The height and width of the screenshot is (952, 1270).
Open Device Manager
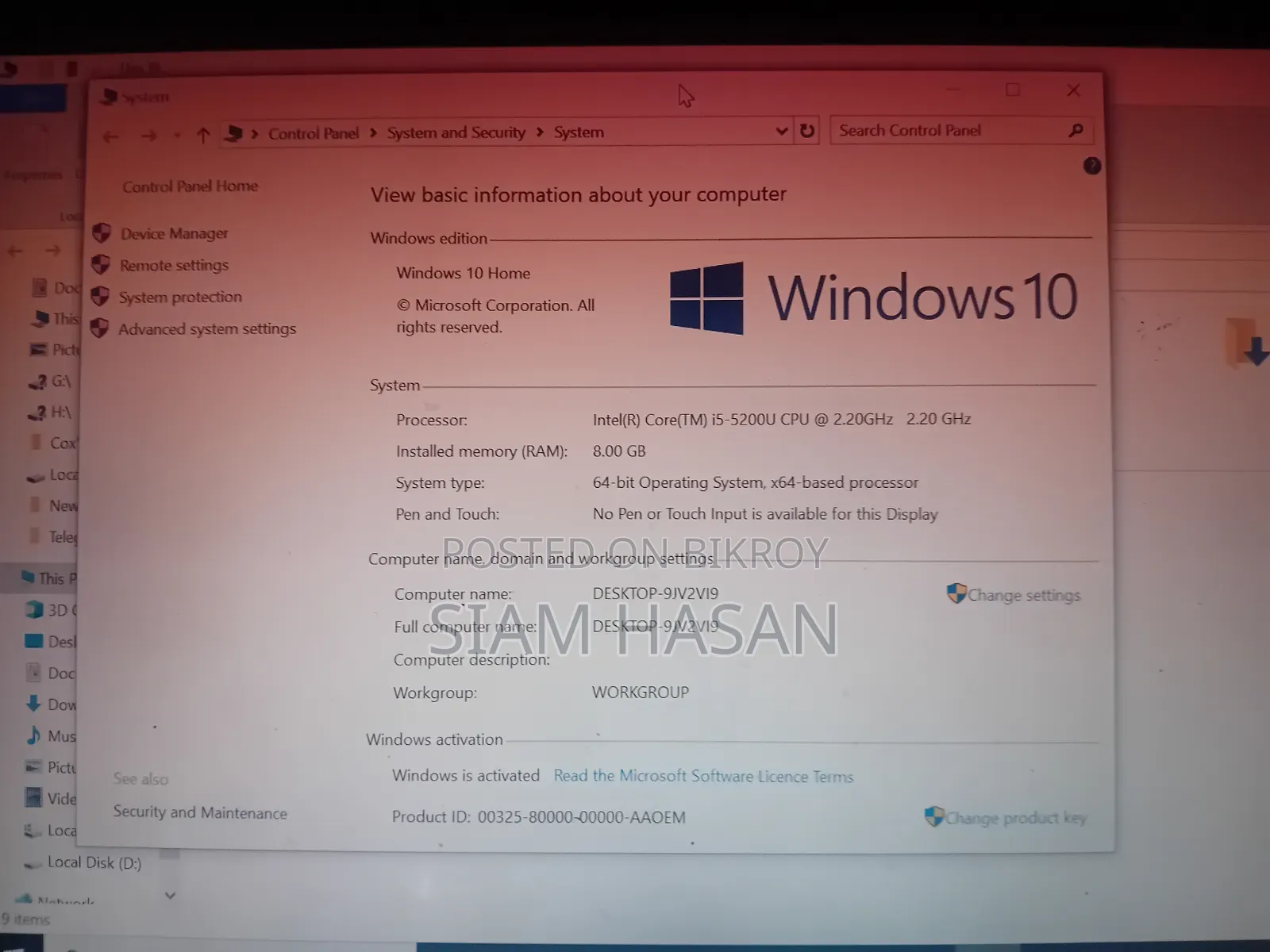(x=175, y=233)
